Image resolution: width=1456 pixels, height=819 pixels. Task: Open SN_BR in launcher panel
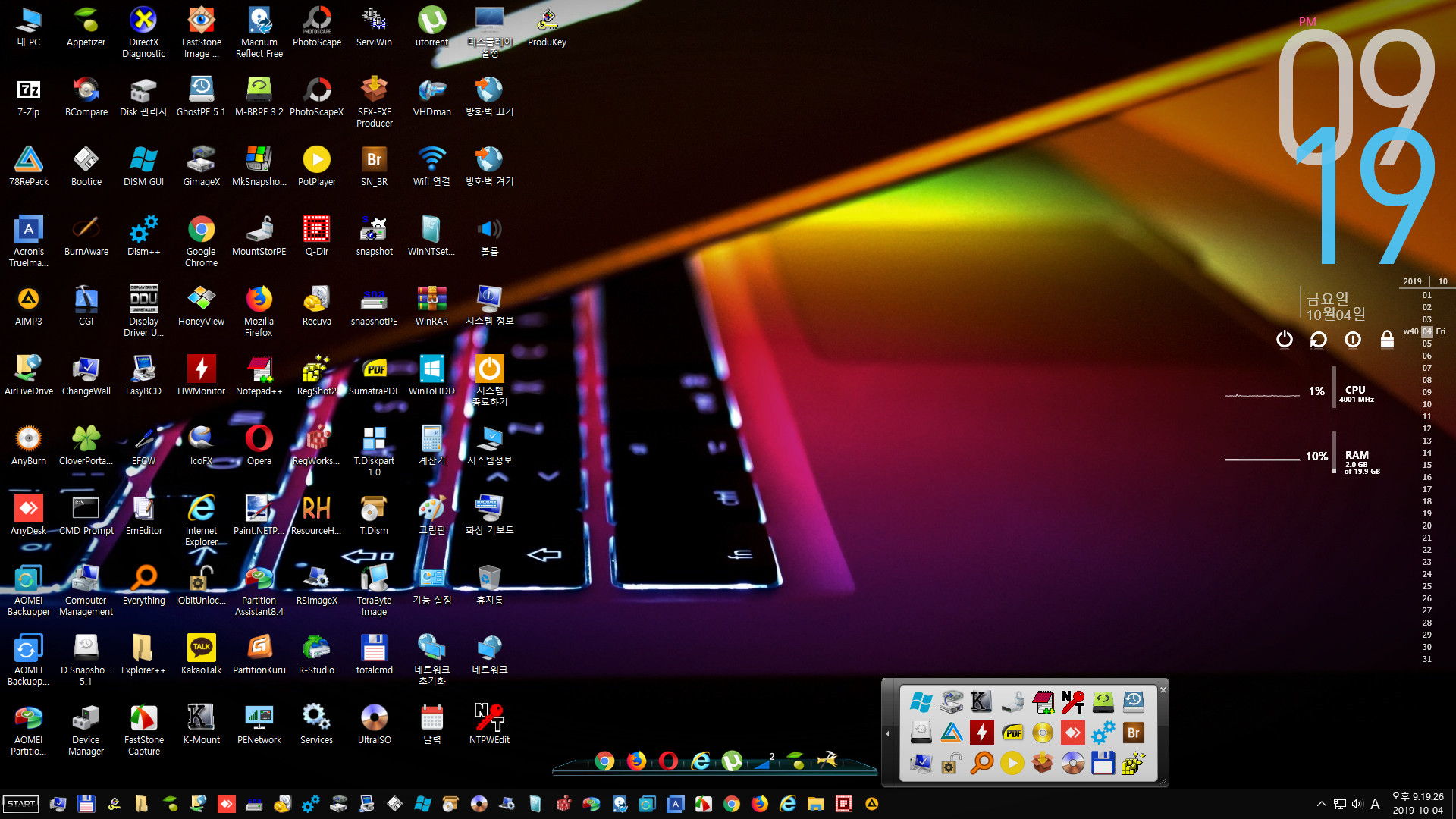[1133, 733]
